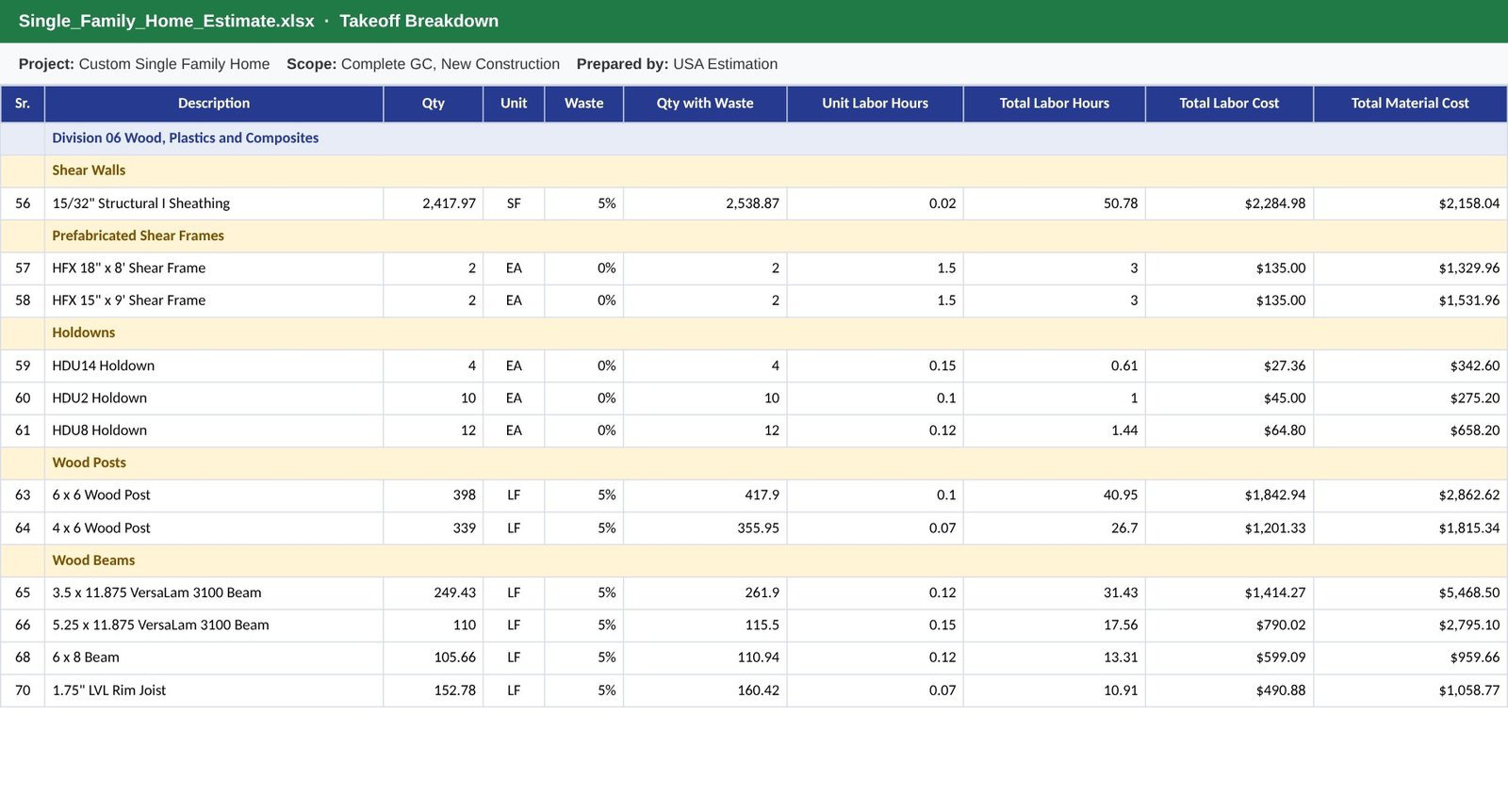The image size is (1508, 812).
Task: Select the 2,538.87 qty with waste cell
Action: (705, 203)
